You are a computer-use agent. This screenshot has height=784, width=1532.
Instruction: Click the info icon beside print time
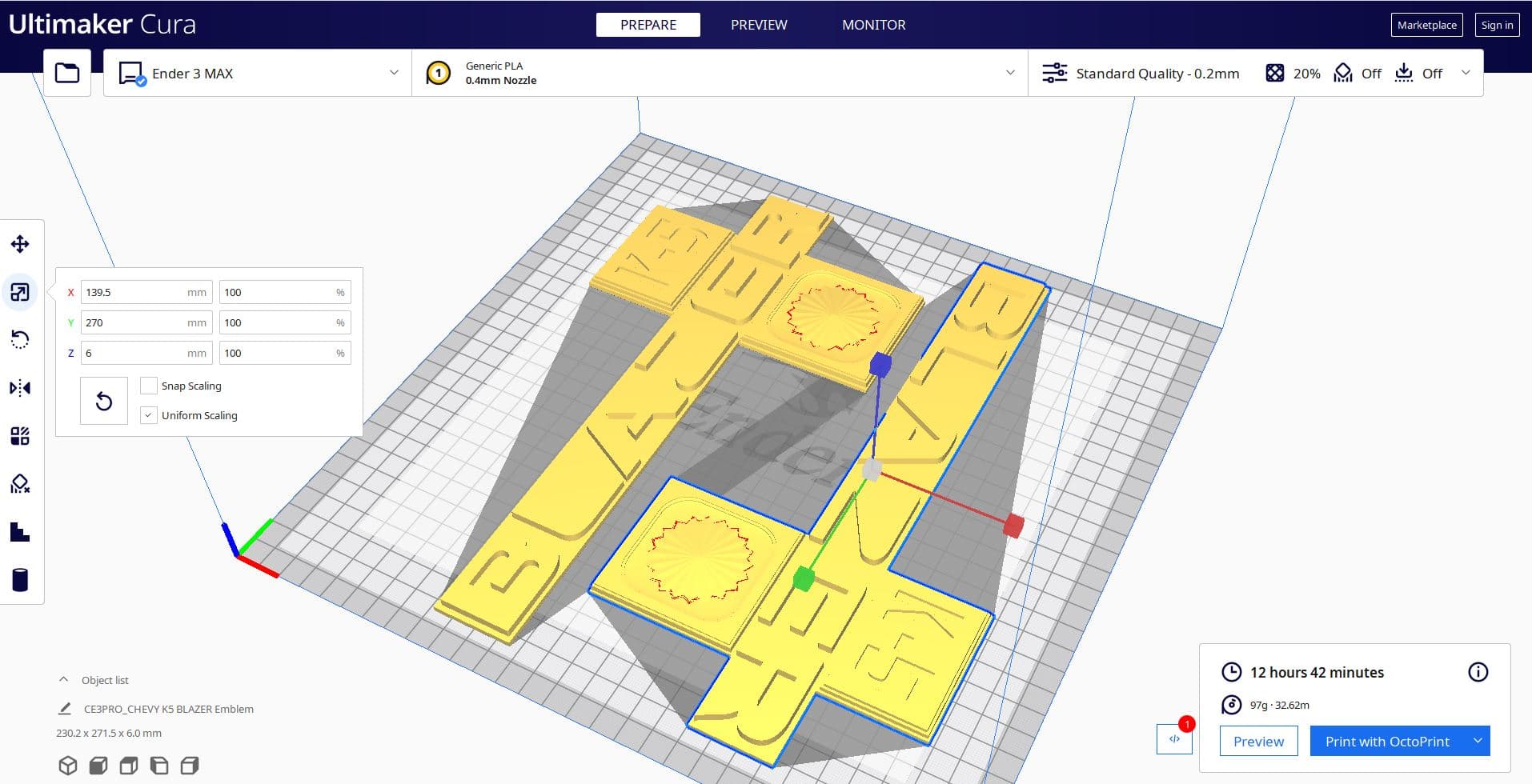[x=1478, y=672]
